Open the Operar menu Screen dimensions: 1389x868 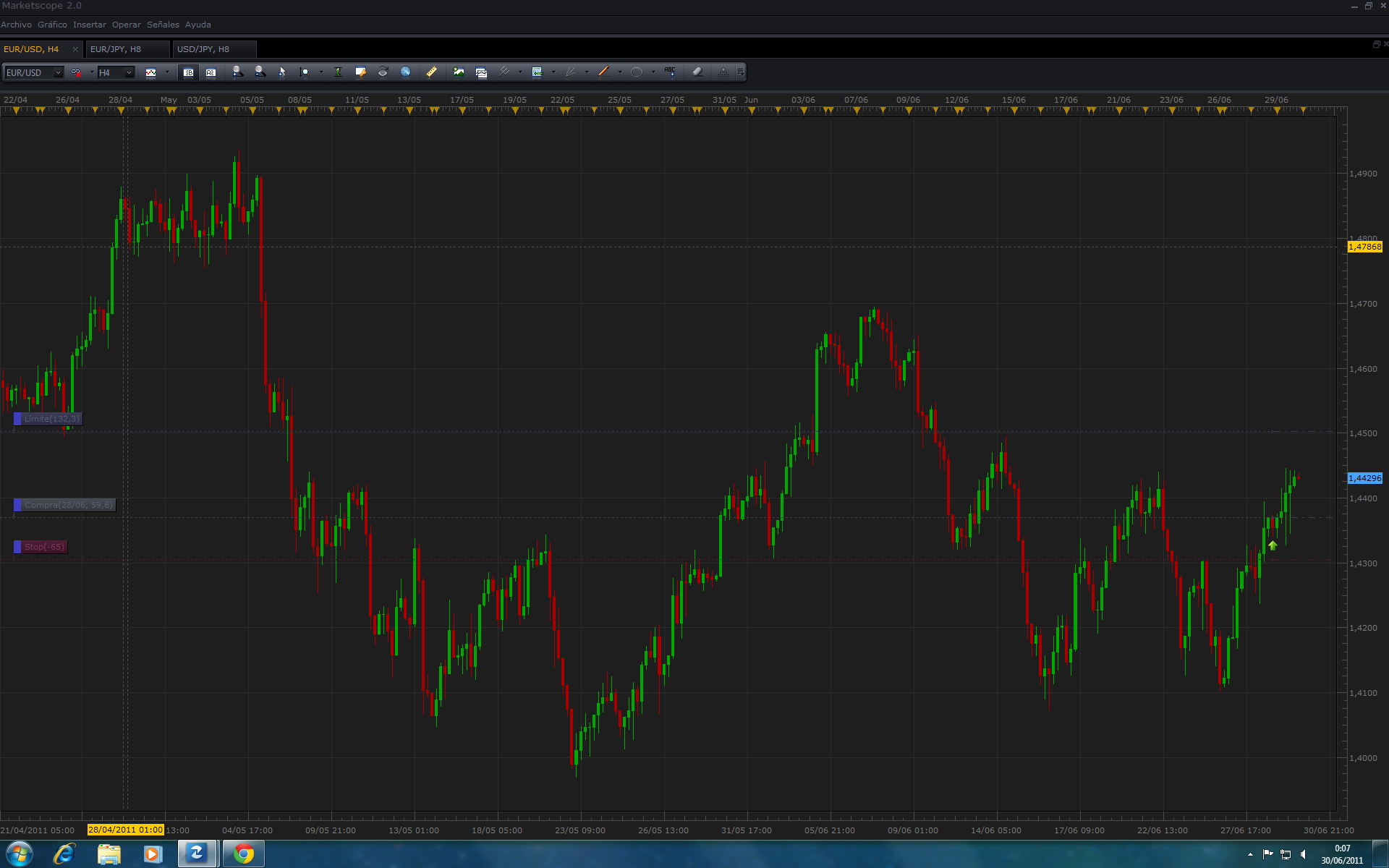coord(126,25)
